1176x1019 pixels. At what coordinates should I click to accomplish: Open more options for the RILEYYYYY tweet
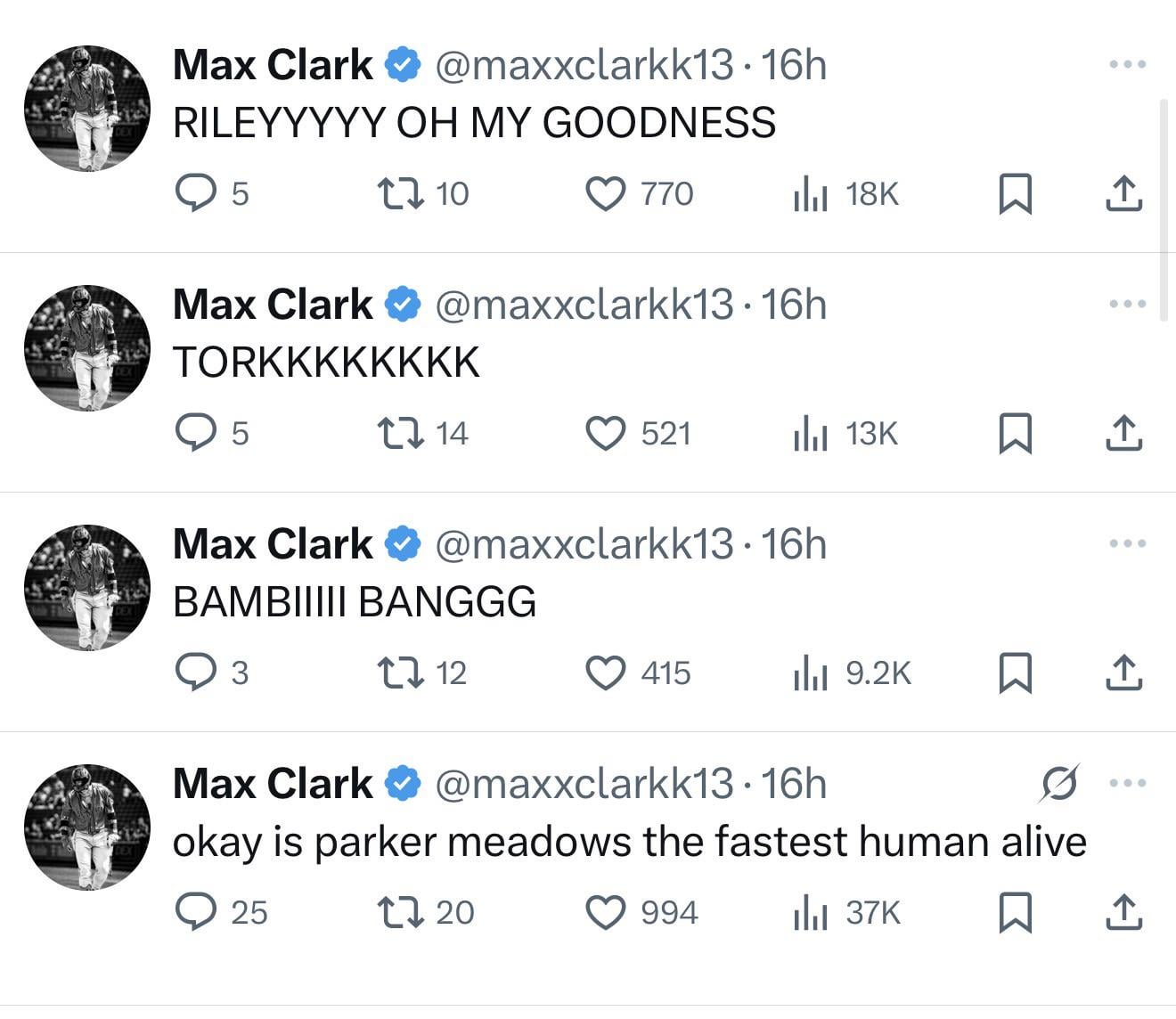click(1127, 64)
